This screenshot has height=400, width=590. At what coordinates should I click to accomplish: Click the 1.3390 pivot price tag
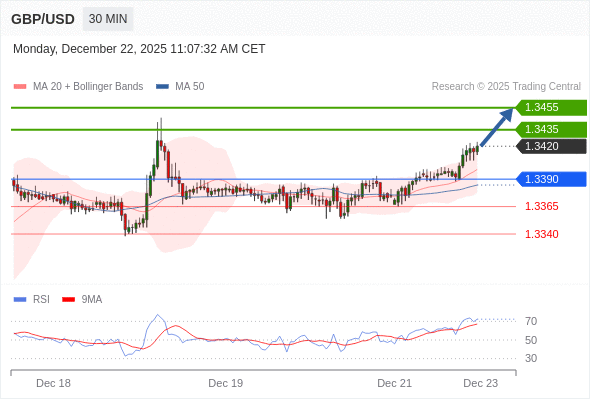click(551, 179)
